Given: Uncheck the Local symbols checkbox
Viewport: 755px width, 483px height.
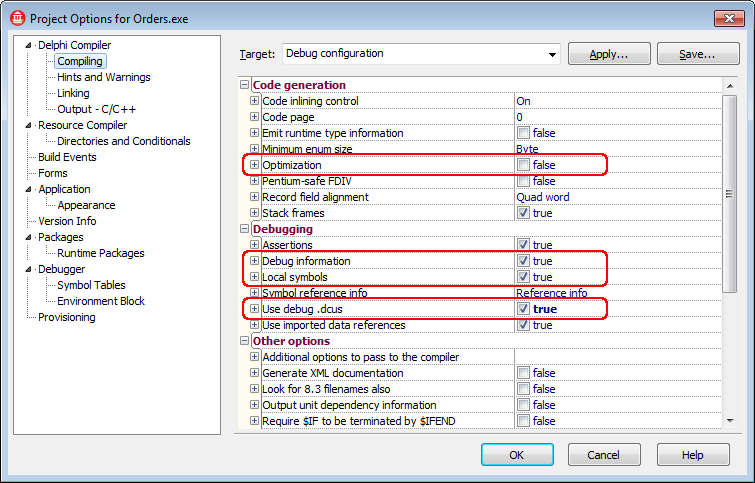Looking at the screenshot, I should pos(523,277).
